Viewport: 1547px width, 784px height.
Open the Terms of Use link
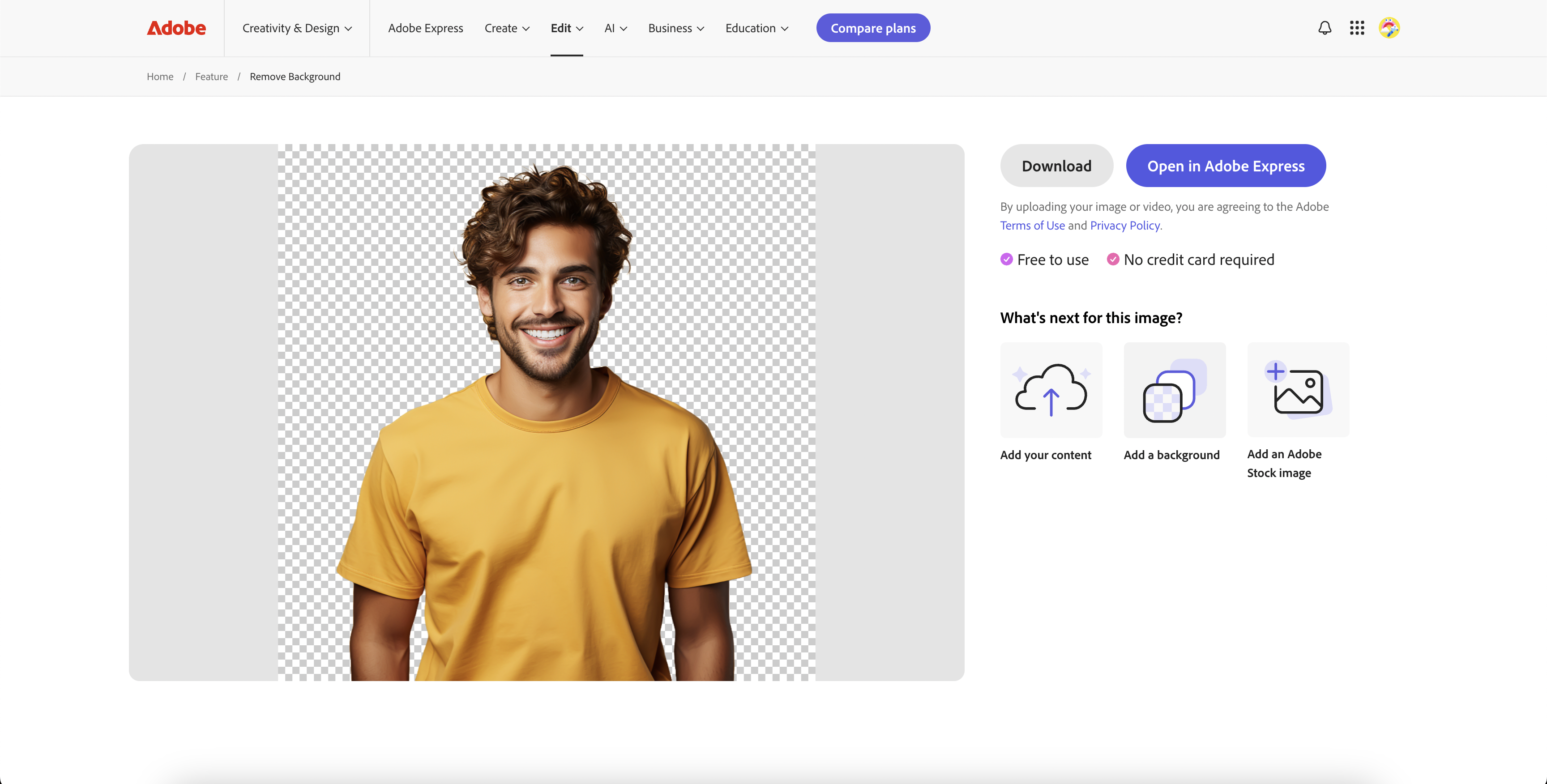[1032, 226]
